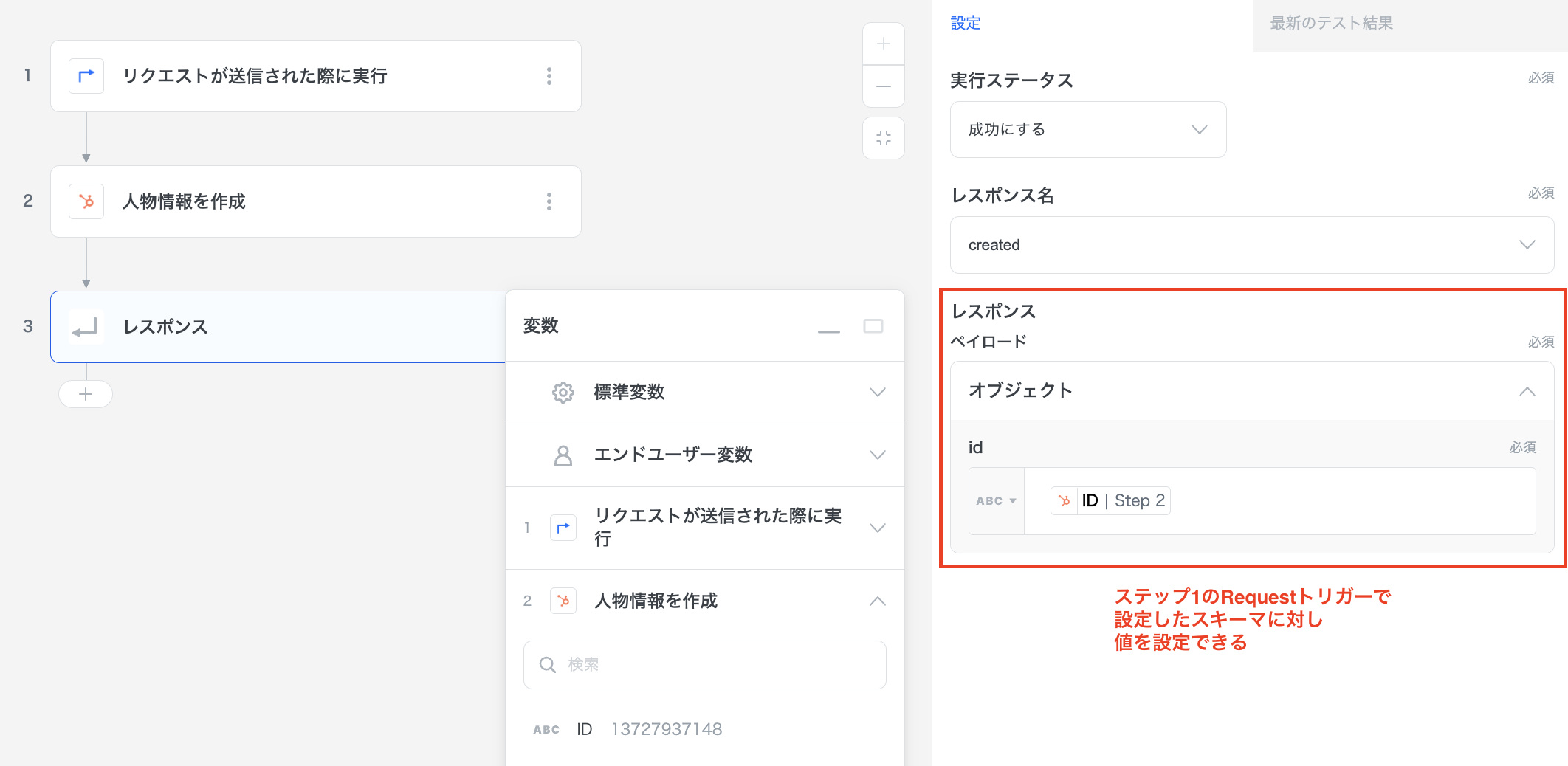Minimize the 変数 variables panel
1568x766 pixels.
click(828, 327)
